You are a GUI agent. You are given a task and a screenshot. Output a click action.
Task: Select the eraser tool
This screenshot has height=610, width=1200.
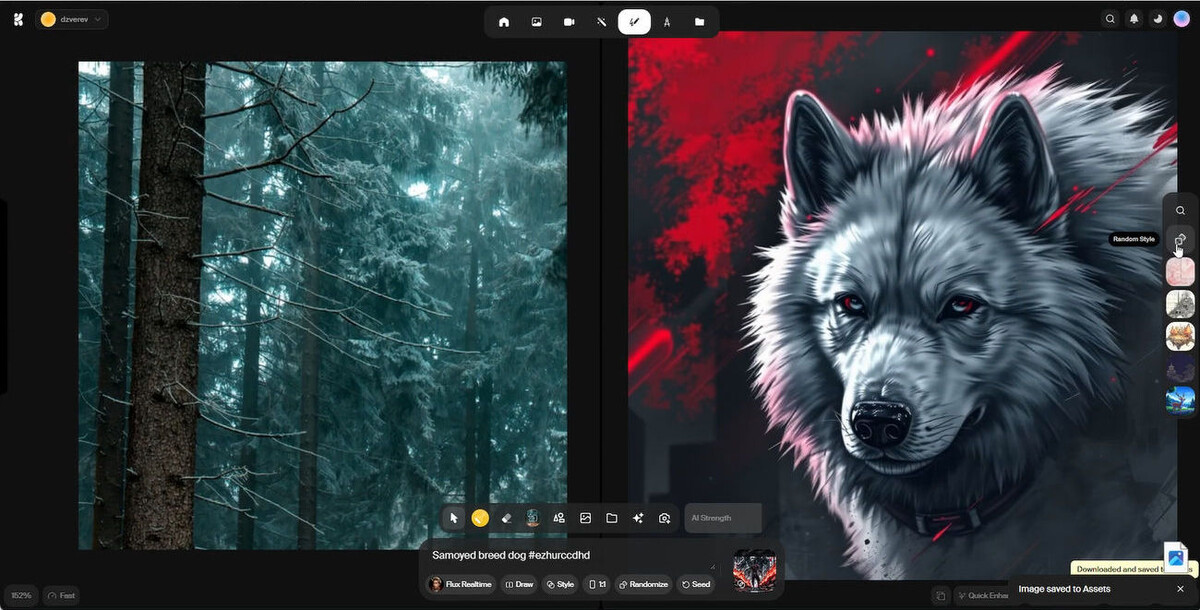(x=506, y=518)
